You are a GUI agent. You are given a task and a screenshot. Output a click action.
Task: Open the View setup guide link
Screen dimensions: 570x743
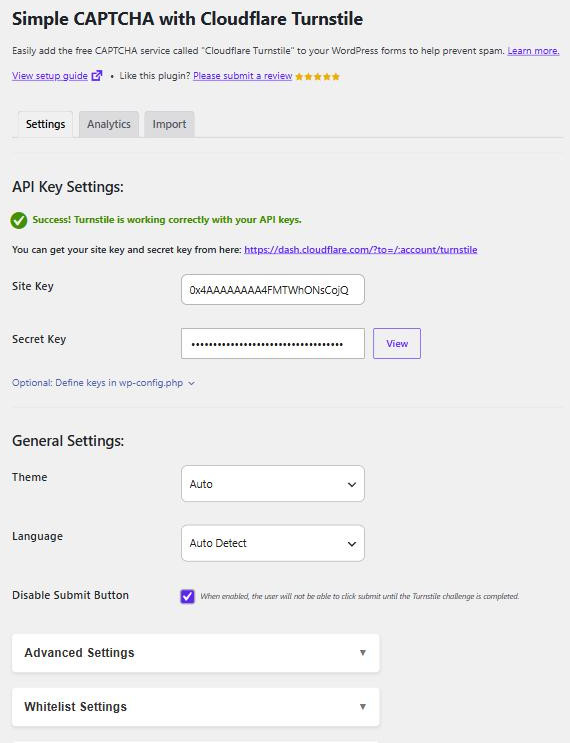click(x=50, y=76)
